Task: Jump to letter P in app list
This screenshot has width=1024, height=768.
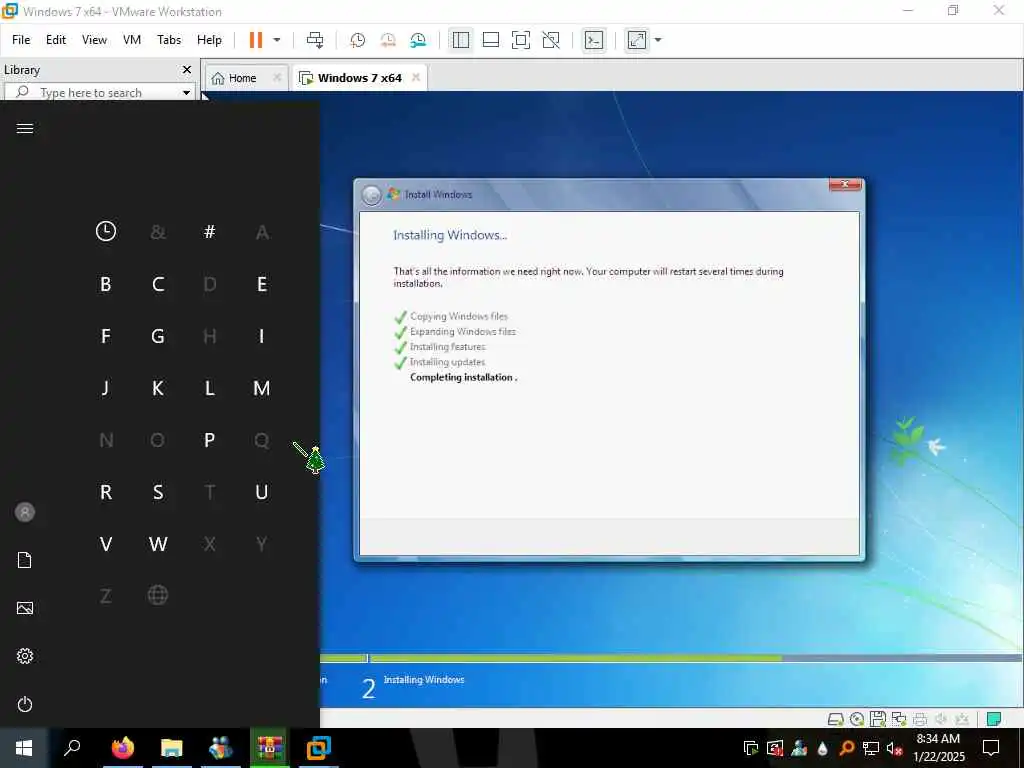Action: pyautogui.click(x=210, y=440)
